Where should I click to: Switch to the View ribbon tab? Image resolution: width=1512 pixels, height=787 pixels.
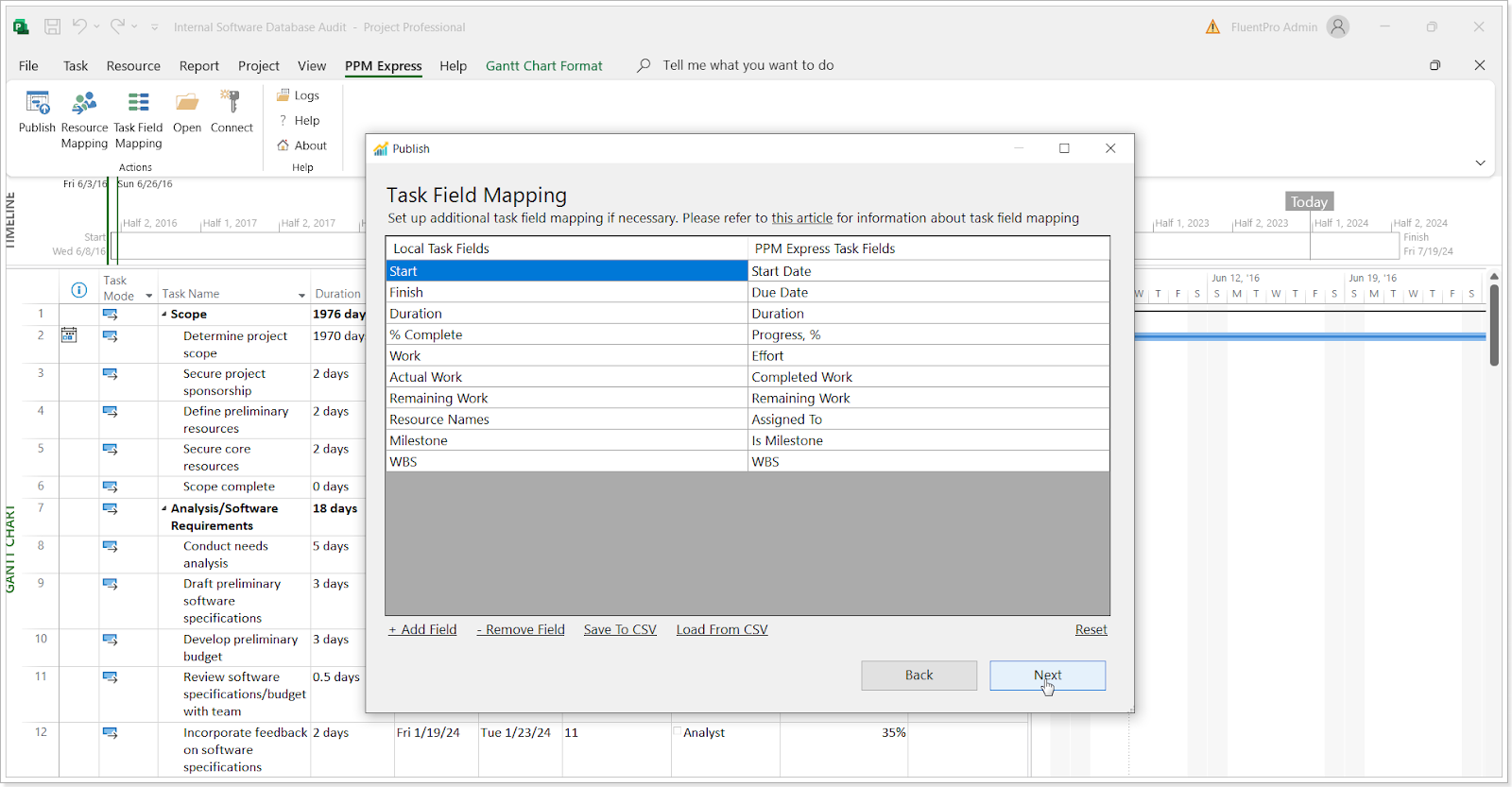[312, 65]
